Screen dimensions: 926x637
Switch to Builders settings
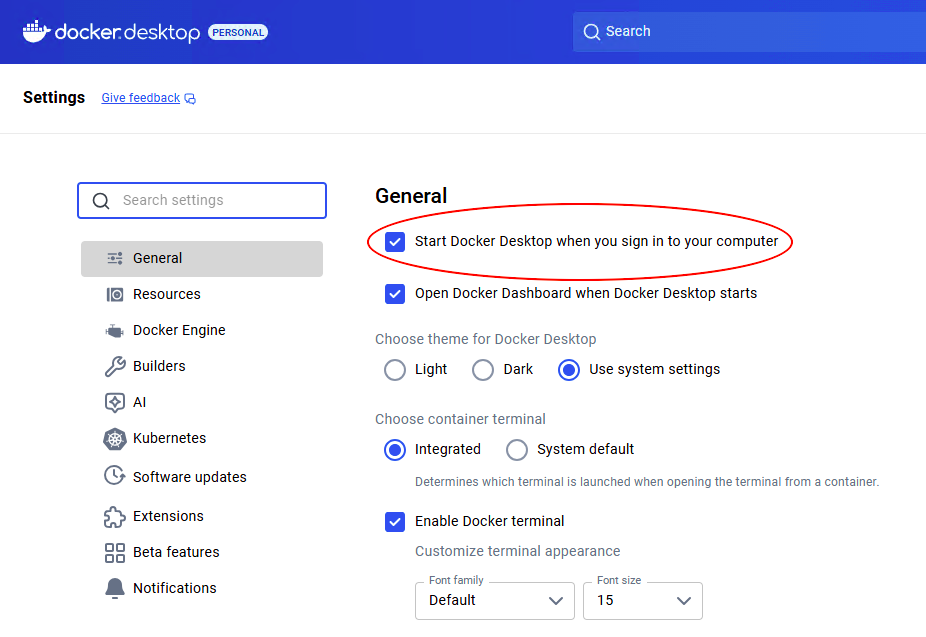click(x=202, y=367)
